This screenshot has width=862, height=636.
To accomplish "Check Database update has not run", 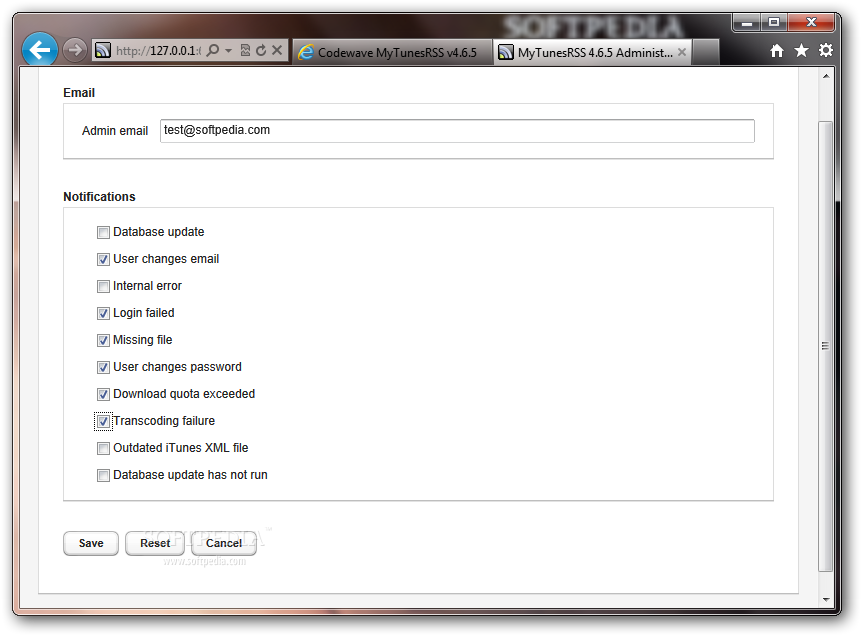I will tap(103, 475).
